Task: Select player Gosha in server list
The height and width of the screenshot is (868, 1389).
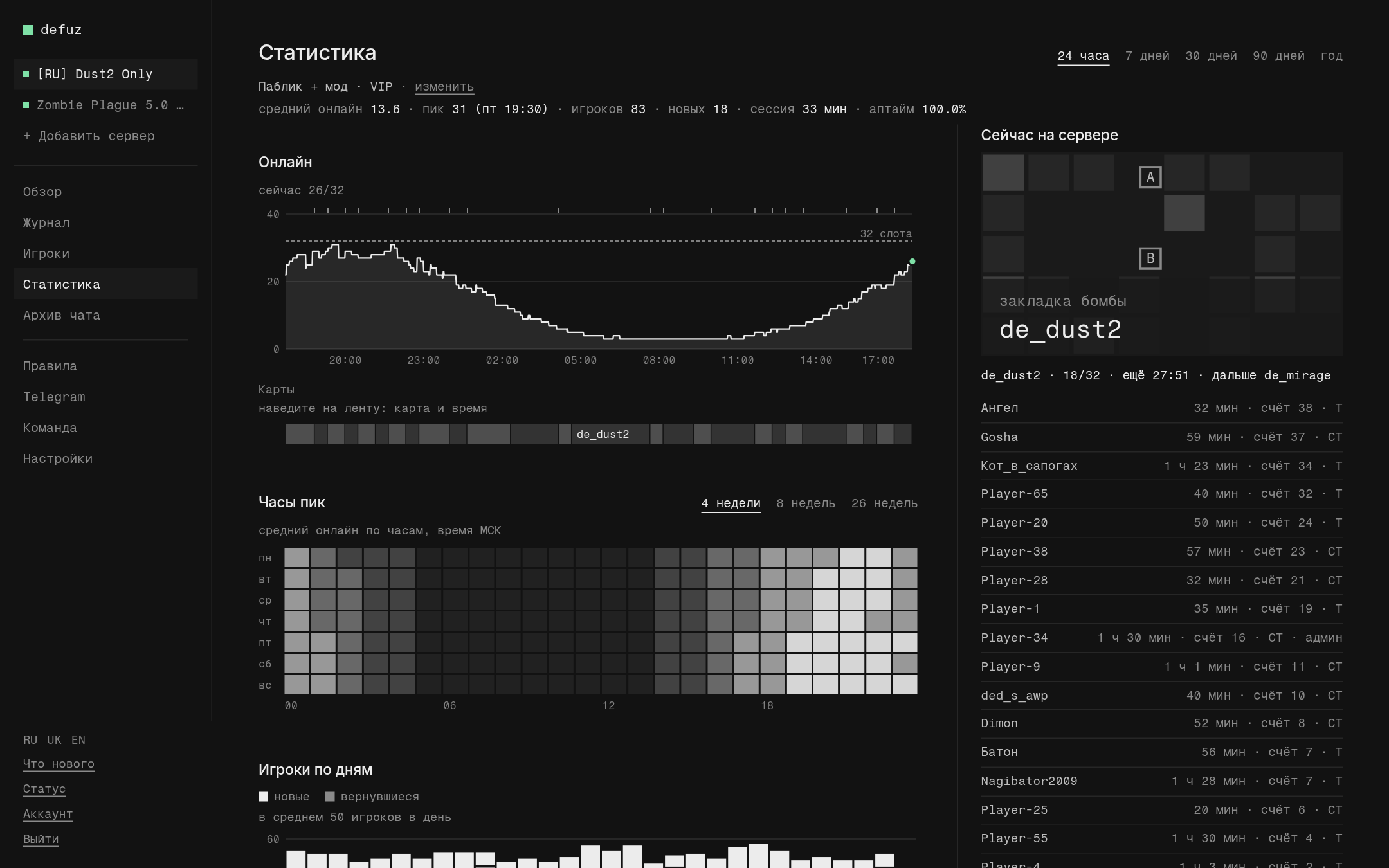Action: 1161,437
